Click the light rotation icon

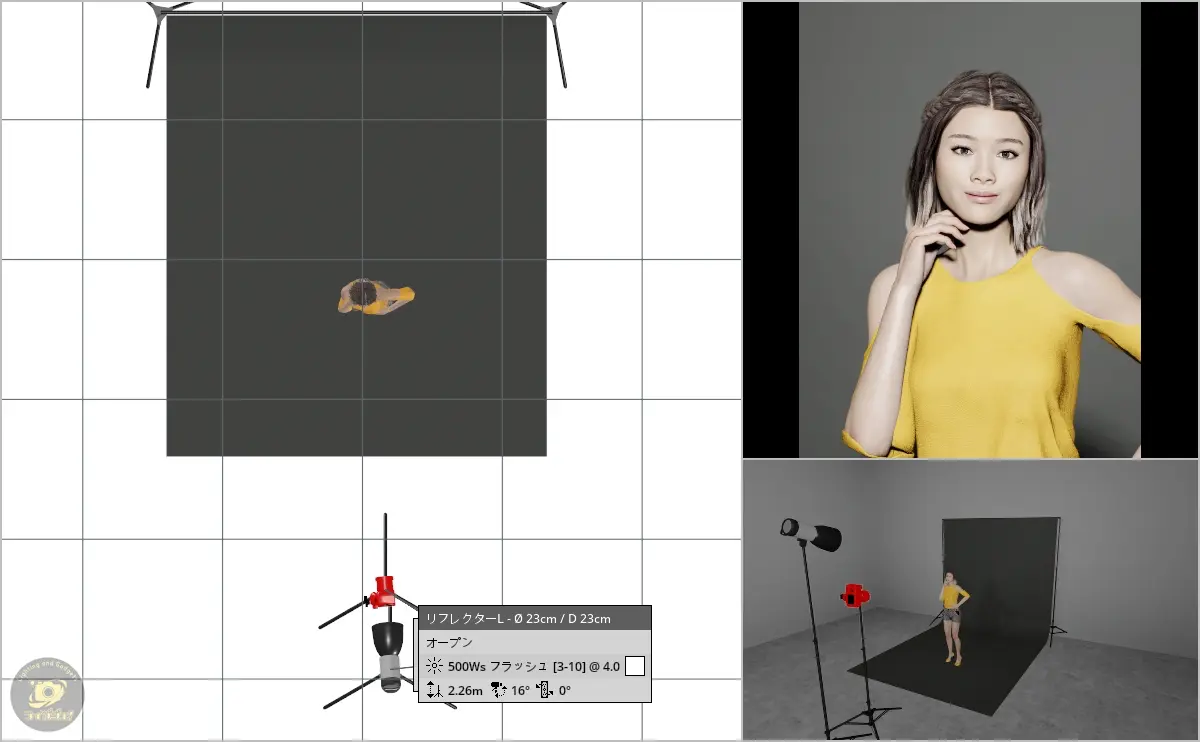[546, 690]
